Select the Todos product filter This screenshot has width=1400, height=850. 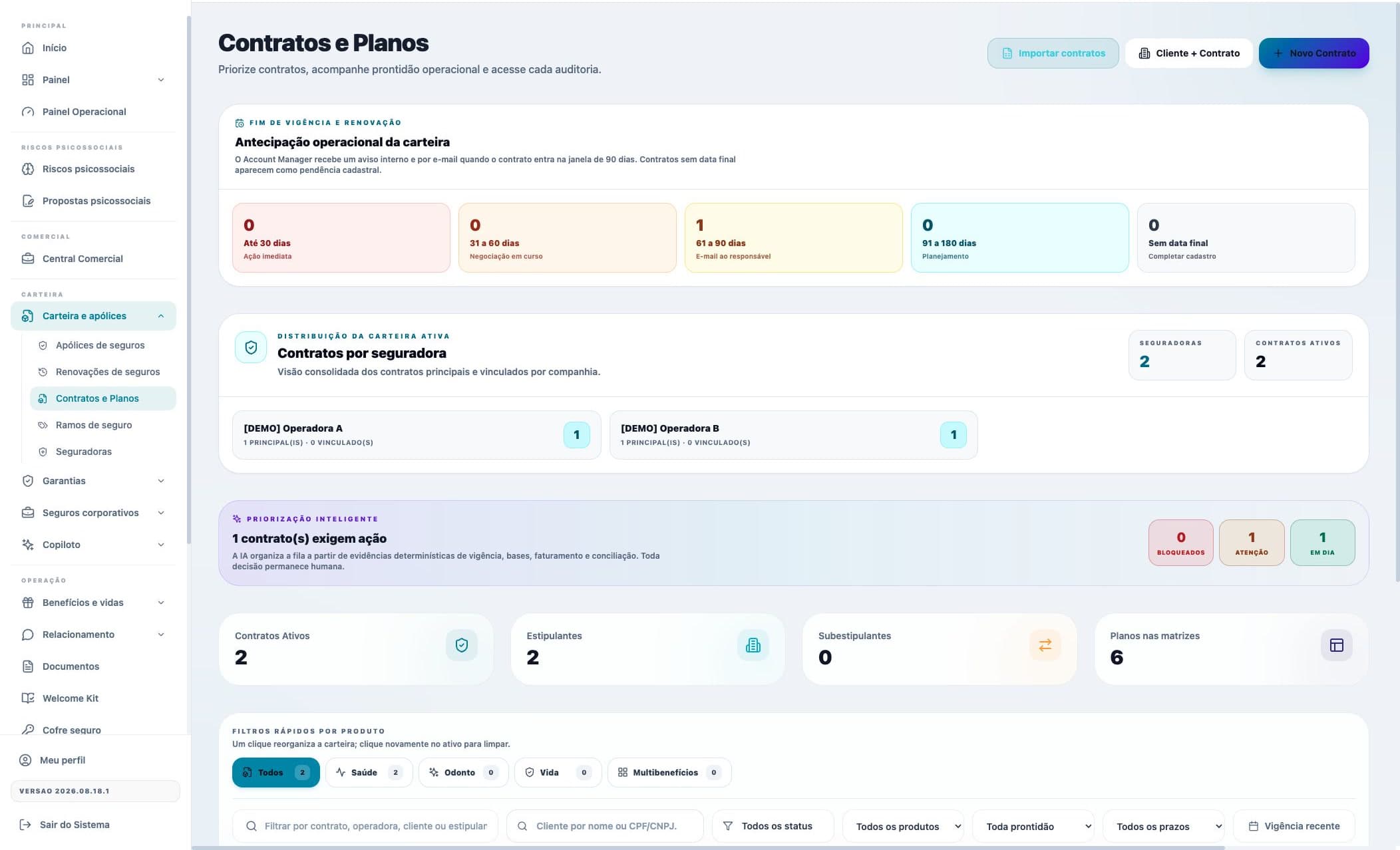click(276, 772)
